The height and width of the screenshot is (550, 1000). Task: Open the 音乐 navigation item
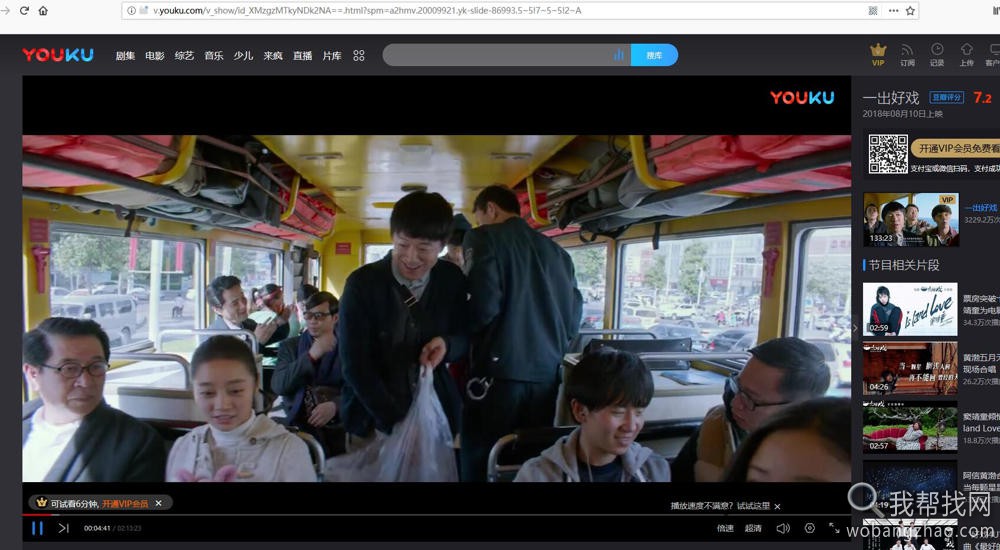(214, 56)
